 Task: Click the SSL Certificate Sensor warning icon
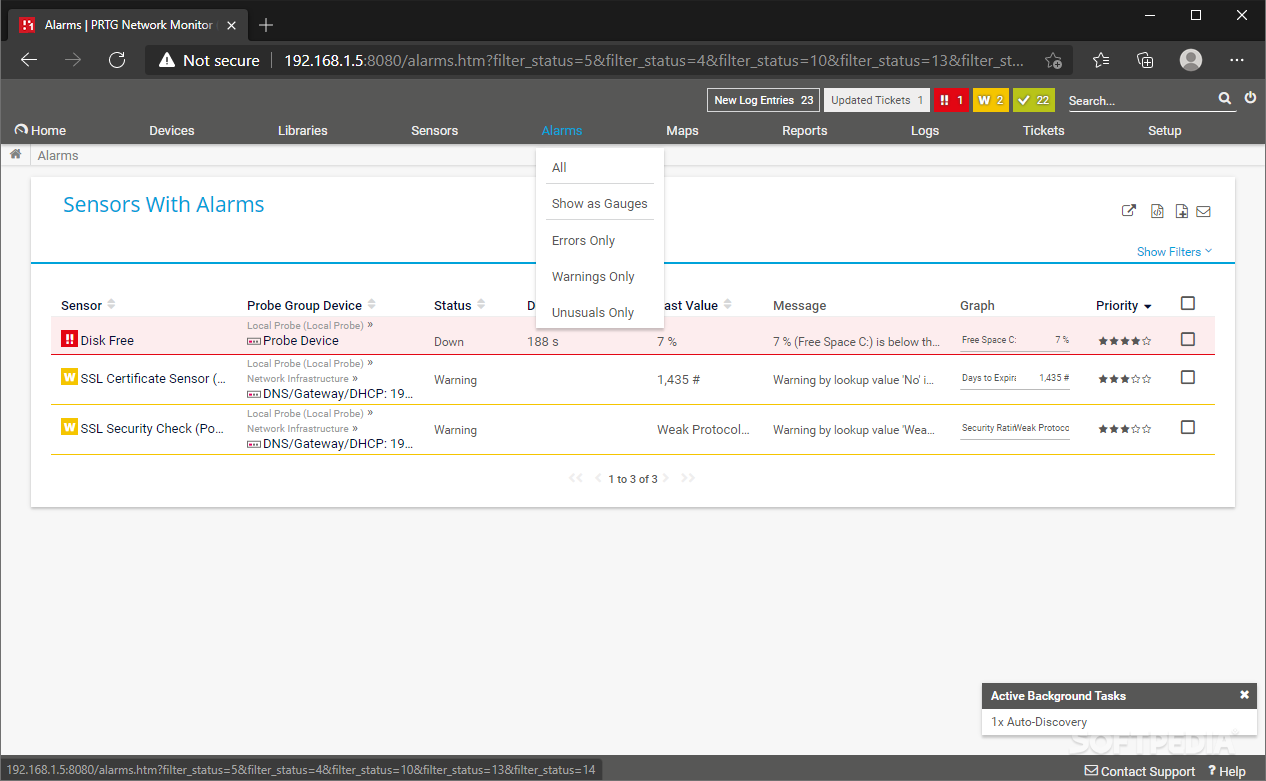pyautogui.click(x=69, y=377)
